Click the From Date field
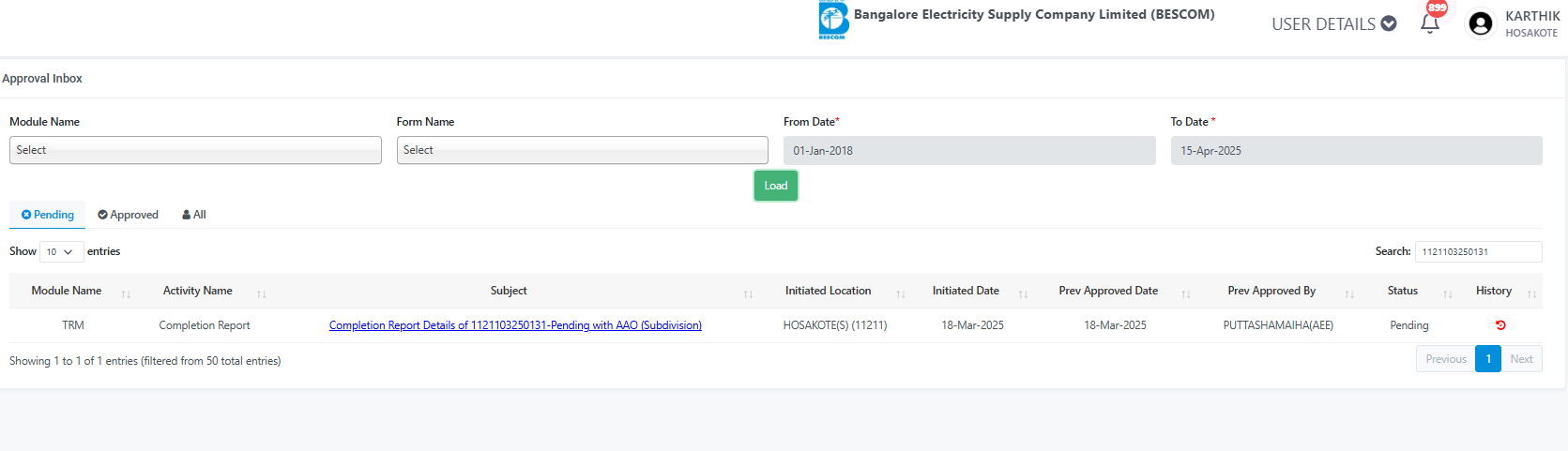 click(969, 150)
